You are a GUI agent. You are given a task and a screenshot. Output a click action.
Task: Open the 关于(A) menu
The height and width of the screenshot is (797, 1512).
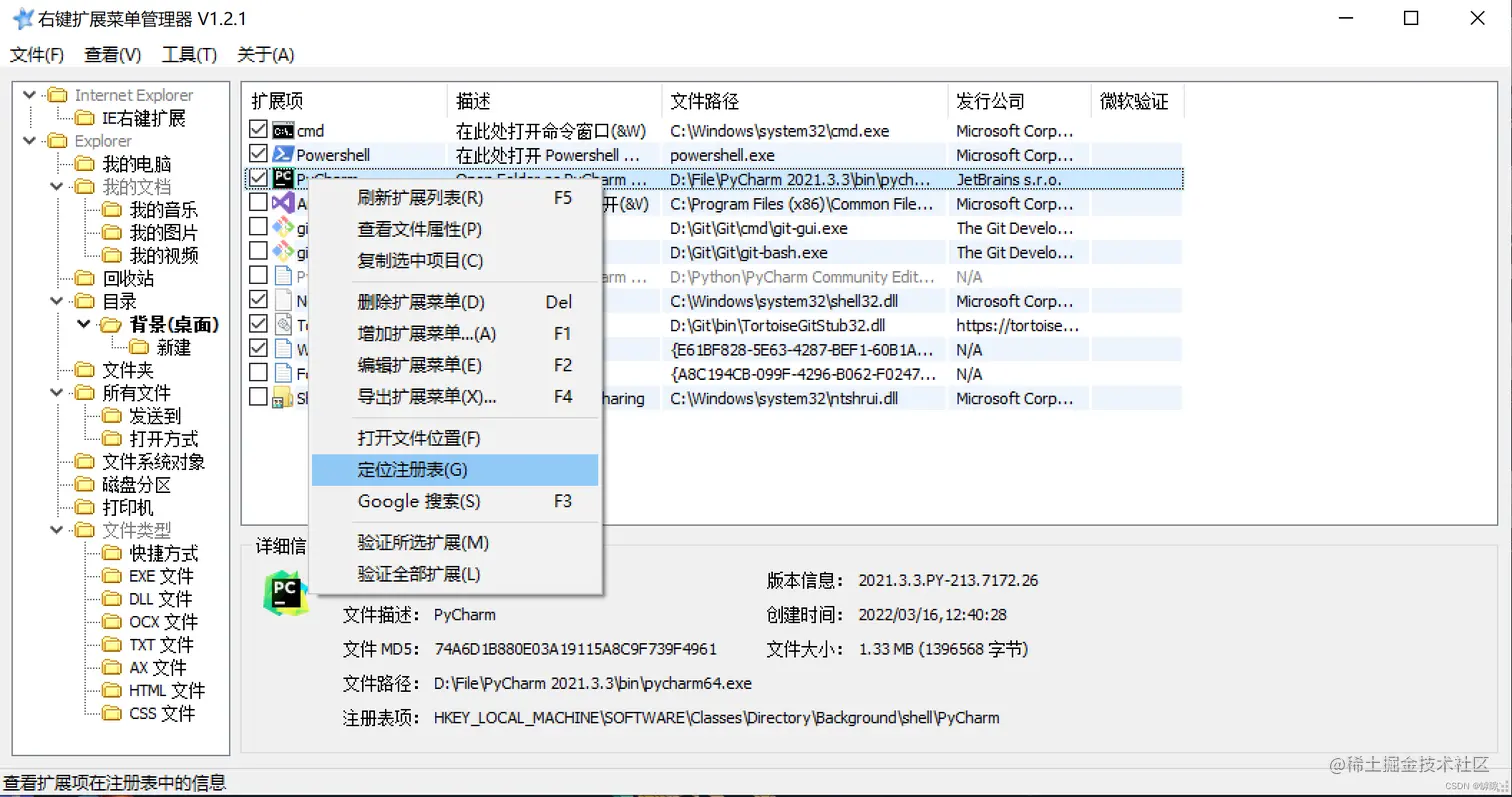click(x=266, y=55)
